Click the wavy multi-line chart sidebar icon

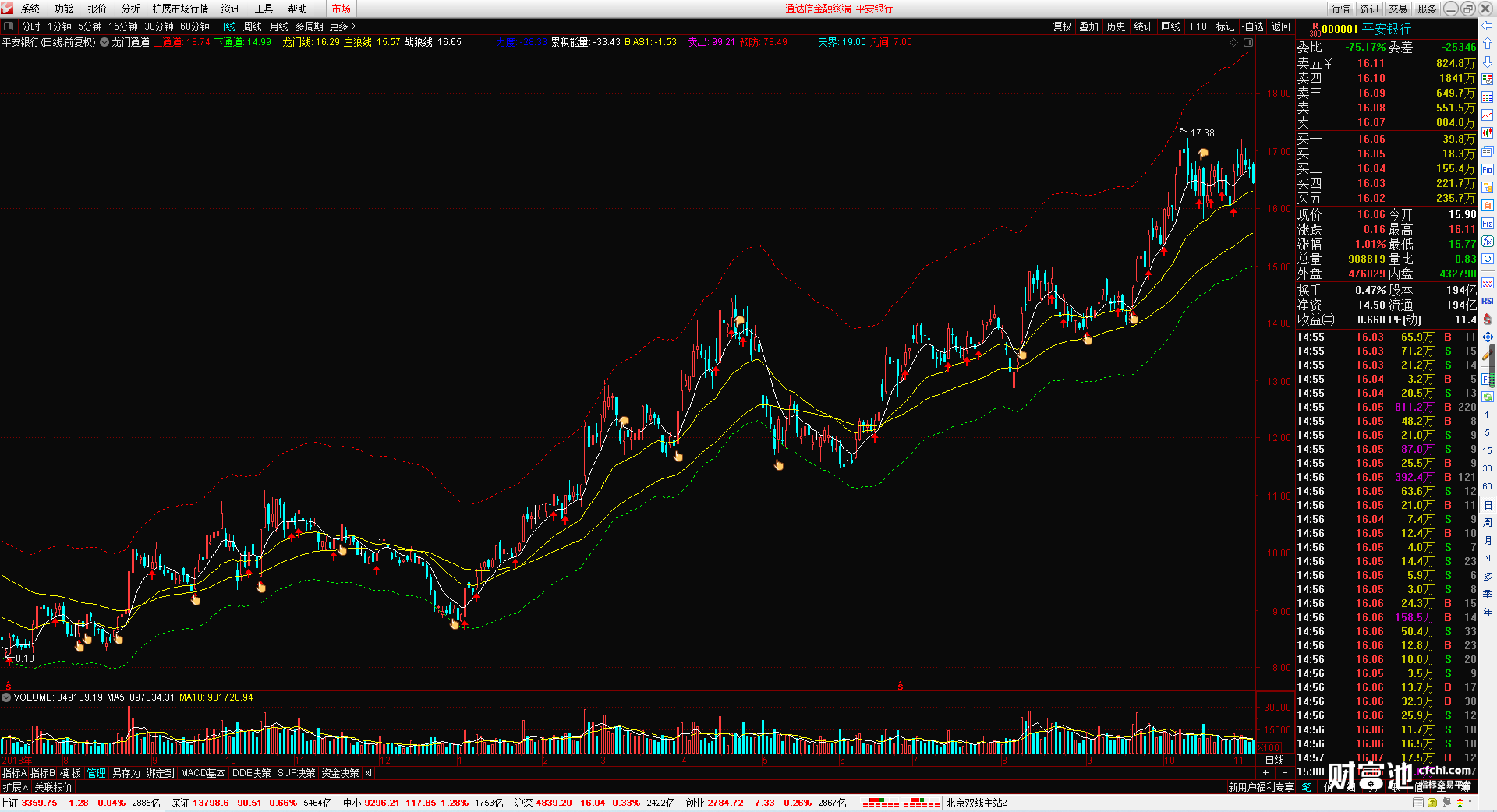1488,283
